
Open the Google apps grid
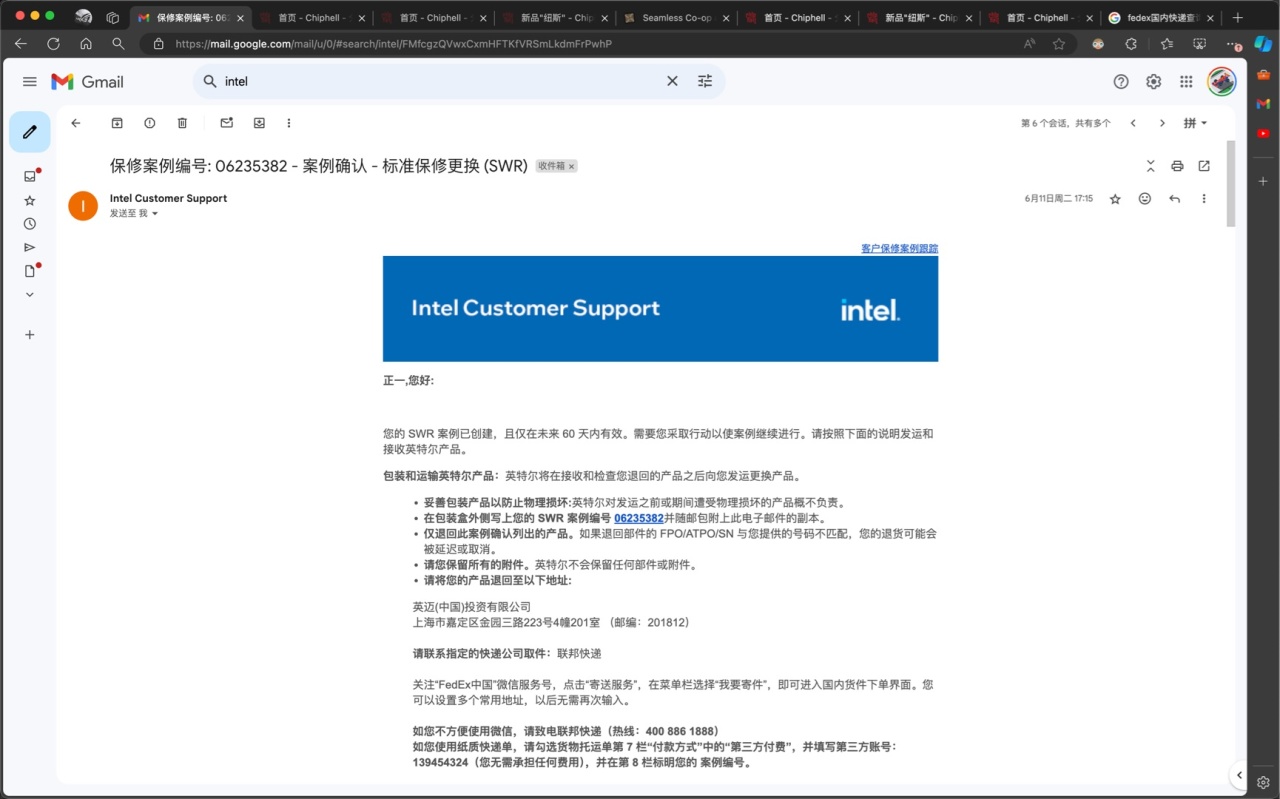[1186, 82]
